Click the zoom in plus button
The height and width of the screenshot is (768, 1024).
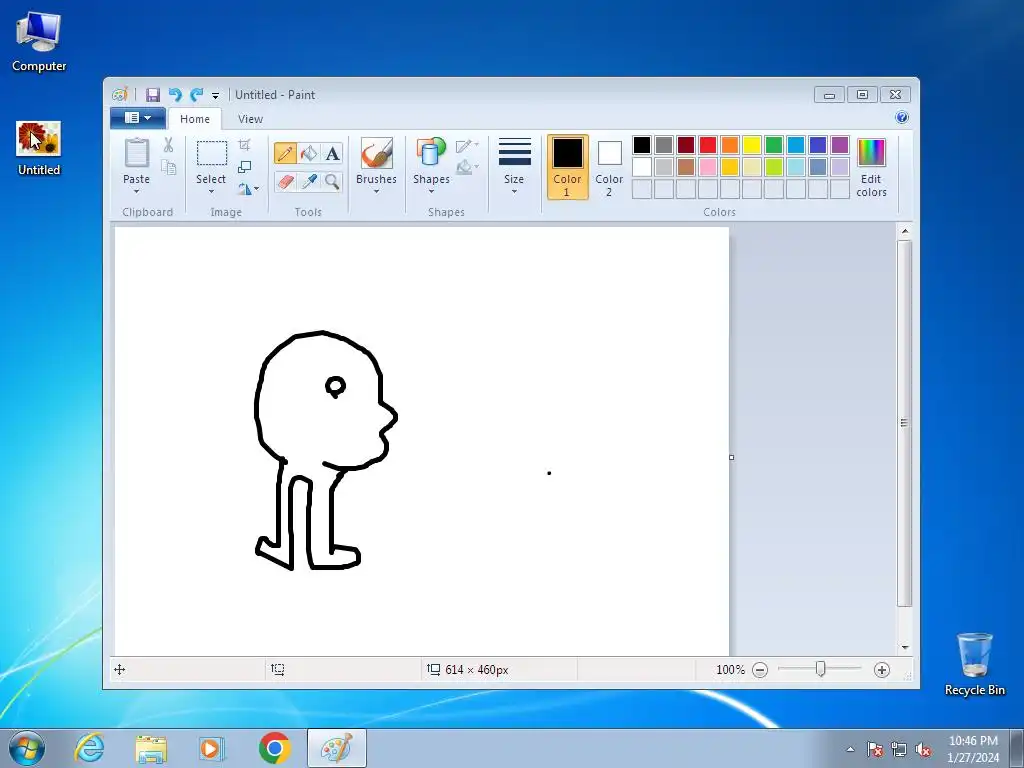[x=882, y=670]
